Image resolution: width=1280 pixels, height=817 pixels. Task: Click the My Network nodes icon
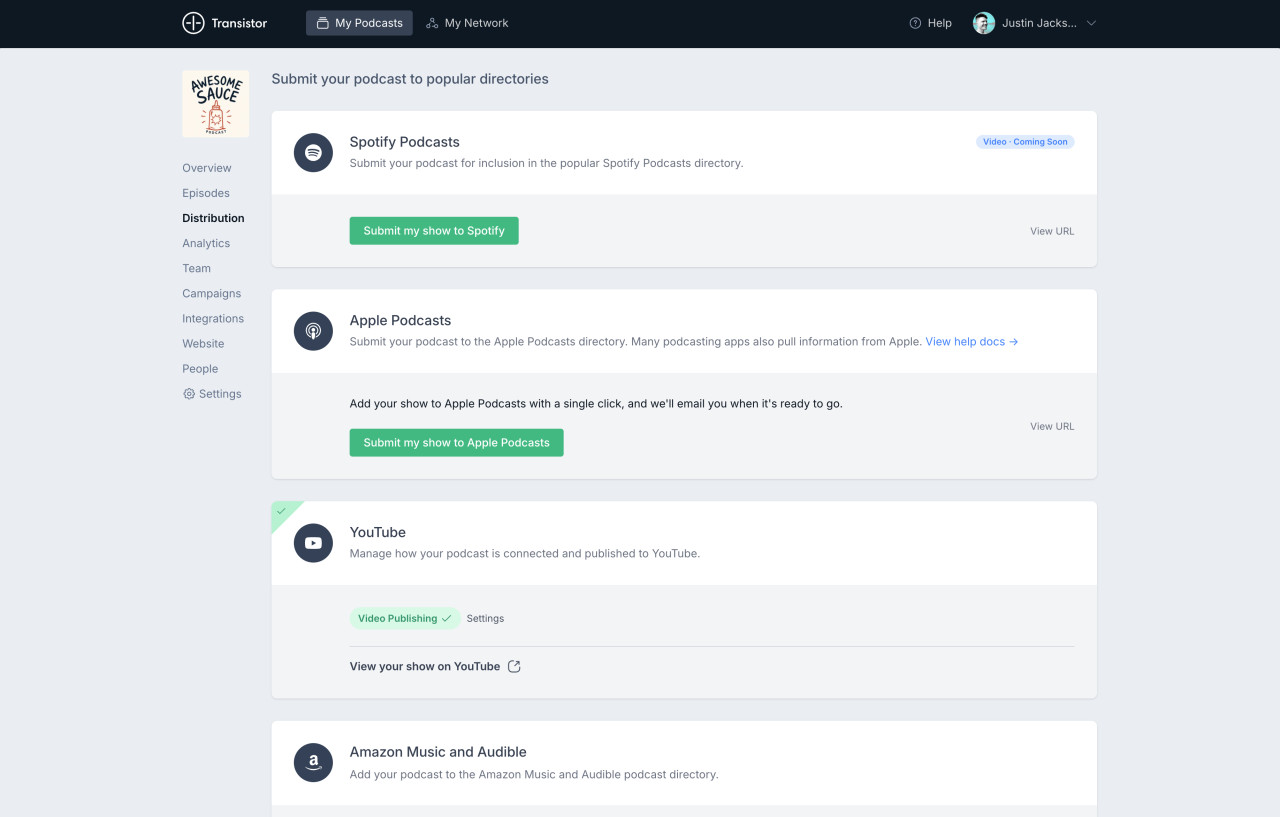(x=432, y=23)
